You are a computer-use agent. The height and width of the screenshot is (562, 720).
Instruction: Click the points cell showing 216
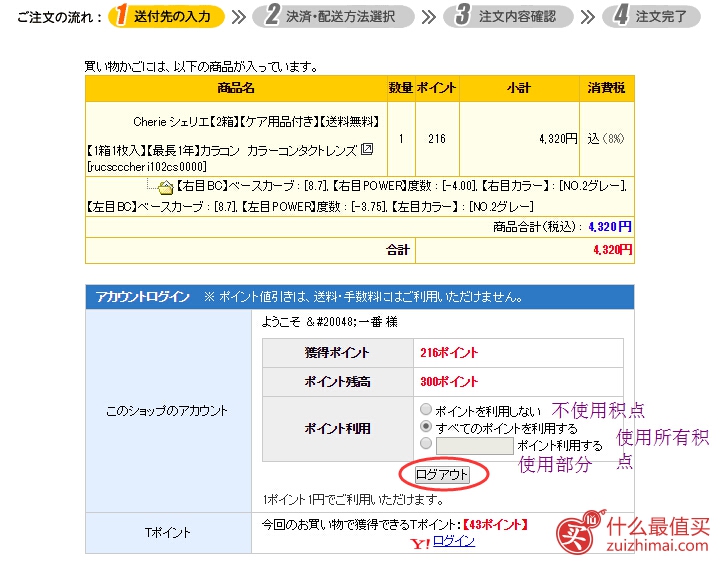pyautogui.click(x=437, y=139)
